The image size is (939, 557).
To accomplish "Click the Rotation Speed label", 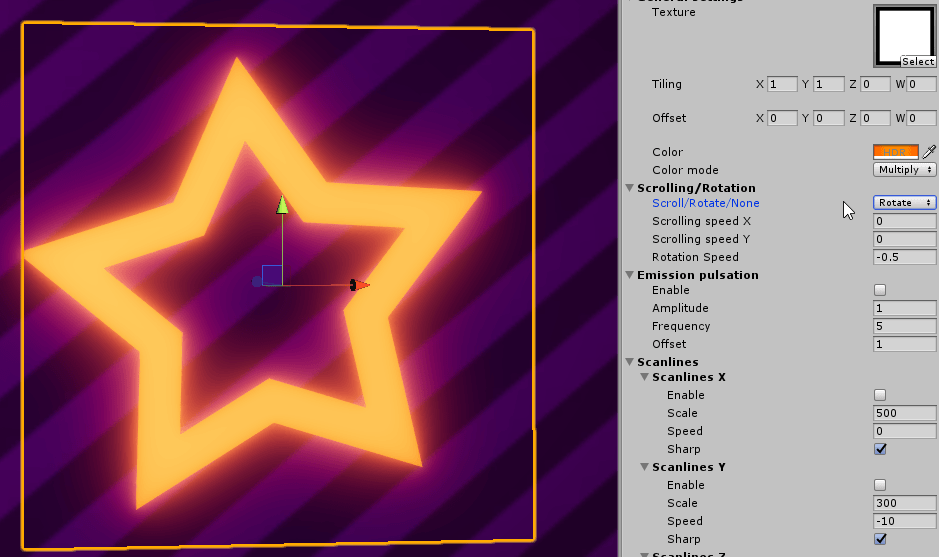I will [695, 257].
